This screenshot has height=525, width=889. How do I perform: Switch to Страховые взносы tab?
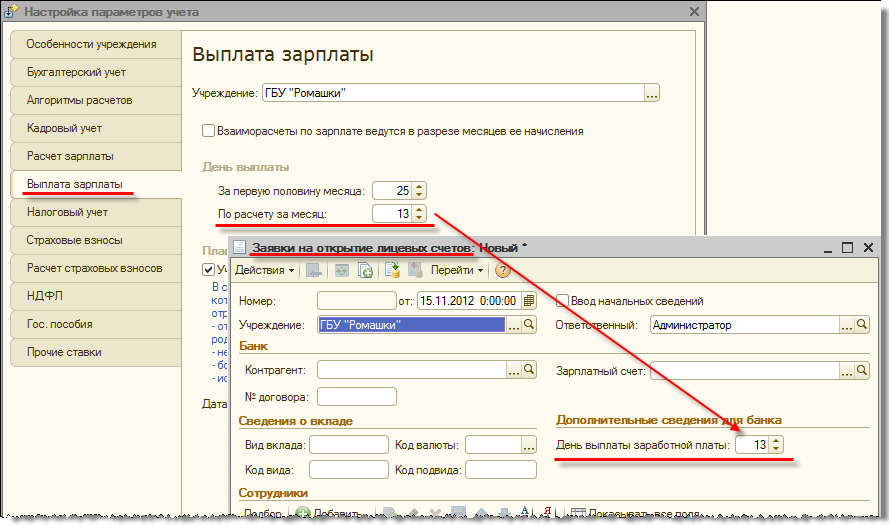click(x=96, y=240)
